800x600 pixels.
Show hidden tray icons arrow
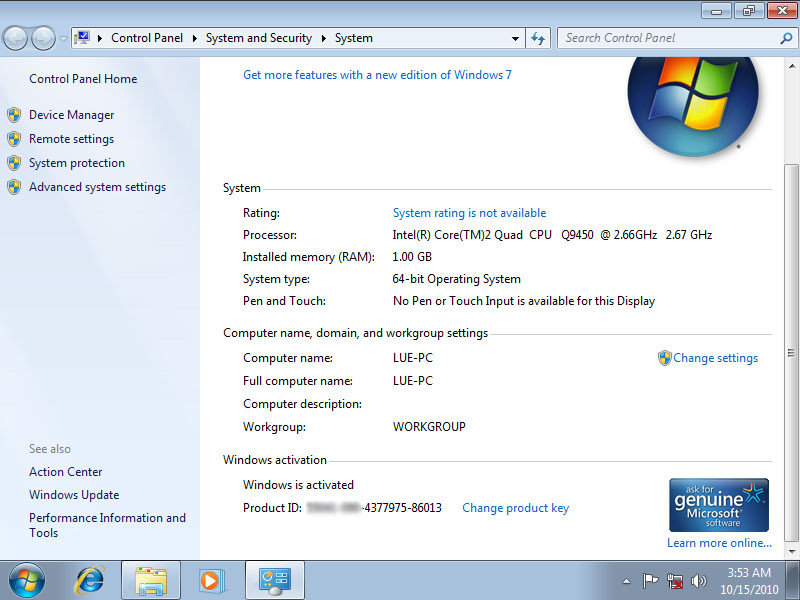pos(627,581)
